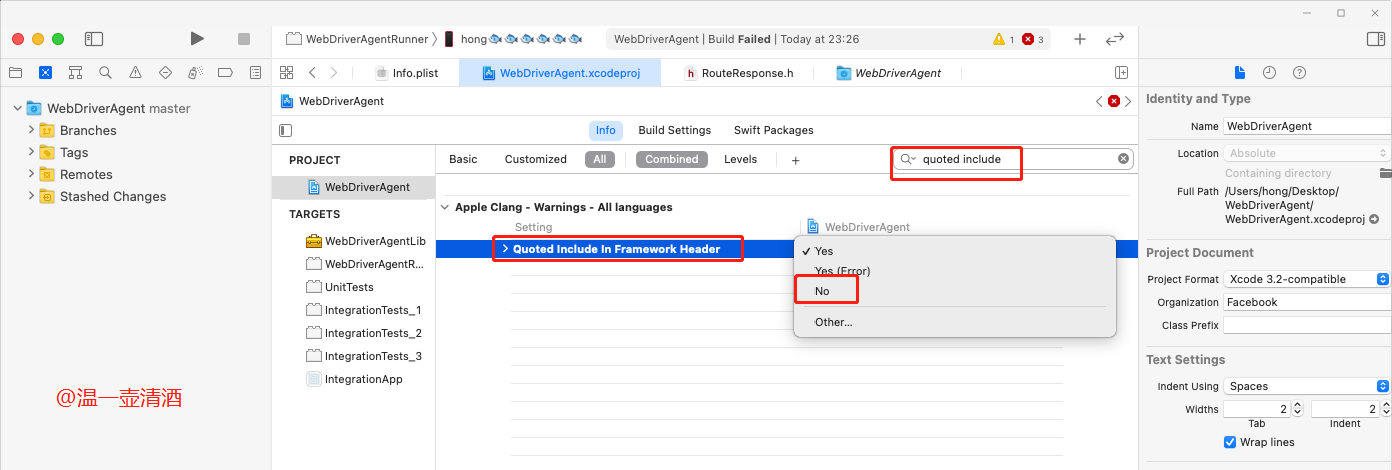Viewport: 1392px width, 470px height.
Task: Clear the build settings search field
Action: tap(1123, 159)
